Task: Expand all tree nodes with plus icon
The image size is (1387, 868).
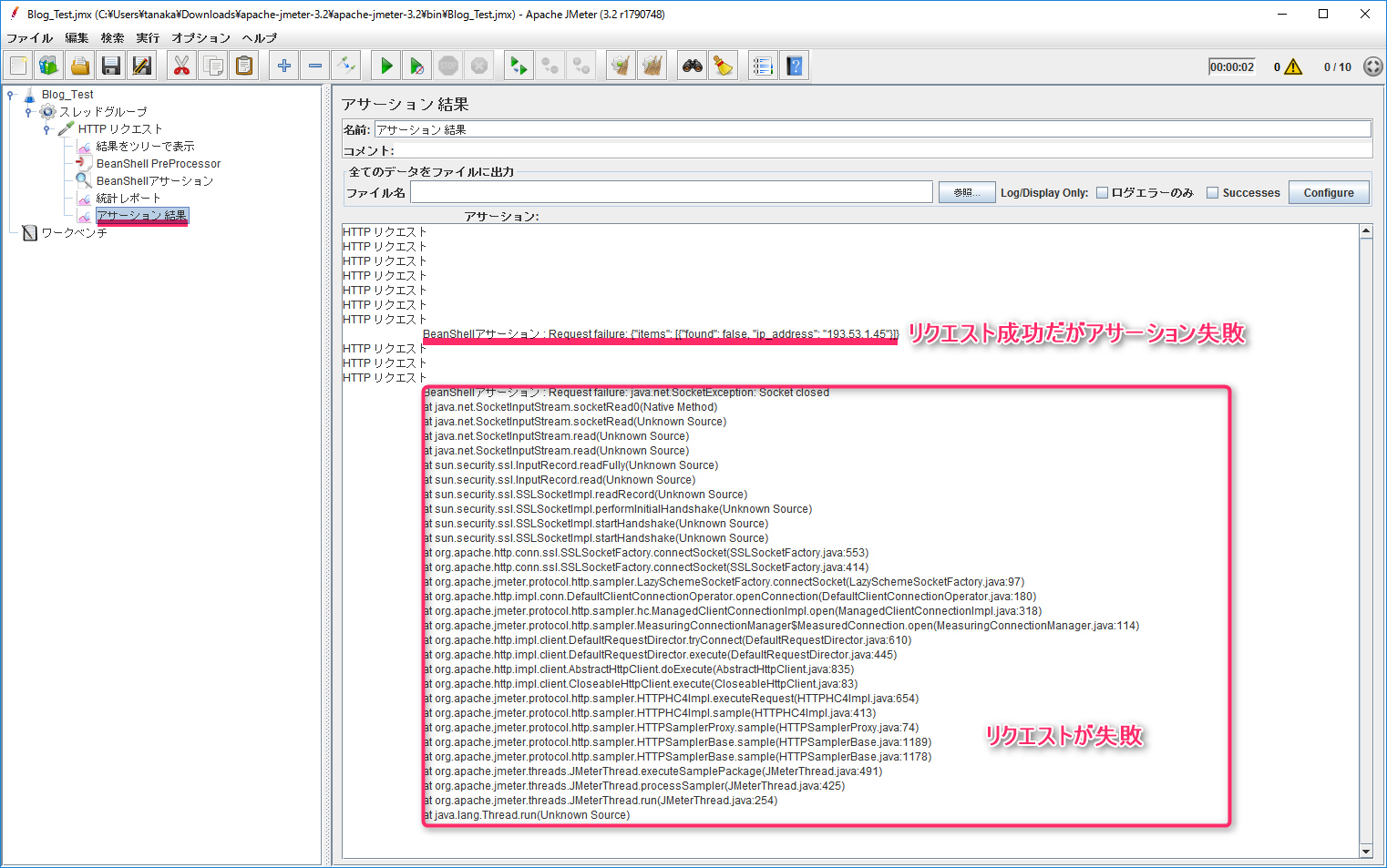Action: point(284,66)
